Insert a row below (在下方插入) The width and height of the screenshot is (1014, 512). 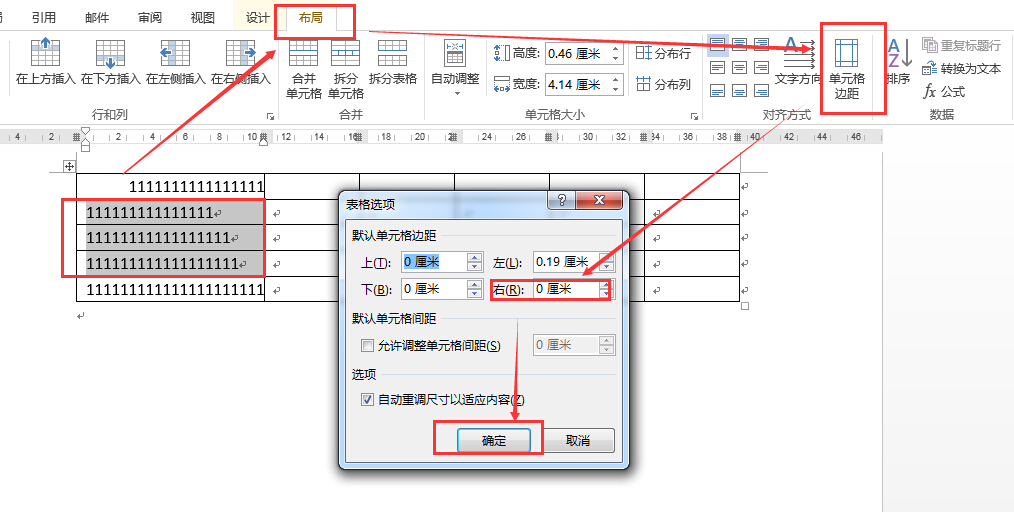coord(110,62)
